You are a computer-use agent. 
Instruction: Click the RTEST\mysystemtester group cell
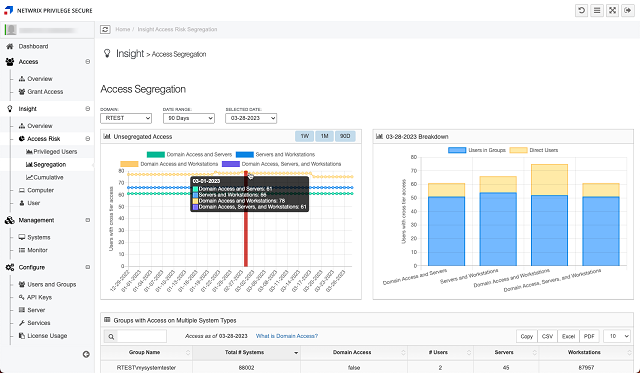point(147,368)
